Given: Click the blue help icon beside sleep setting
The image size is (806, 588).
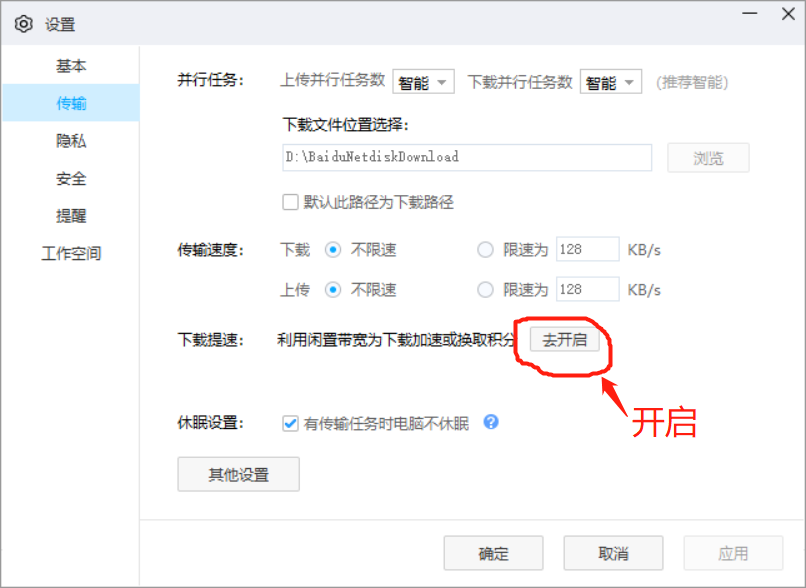Looking at the screenshot, I should 491,422.
